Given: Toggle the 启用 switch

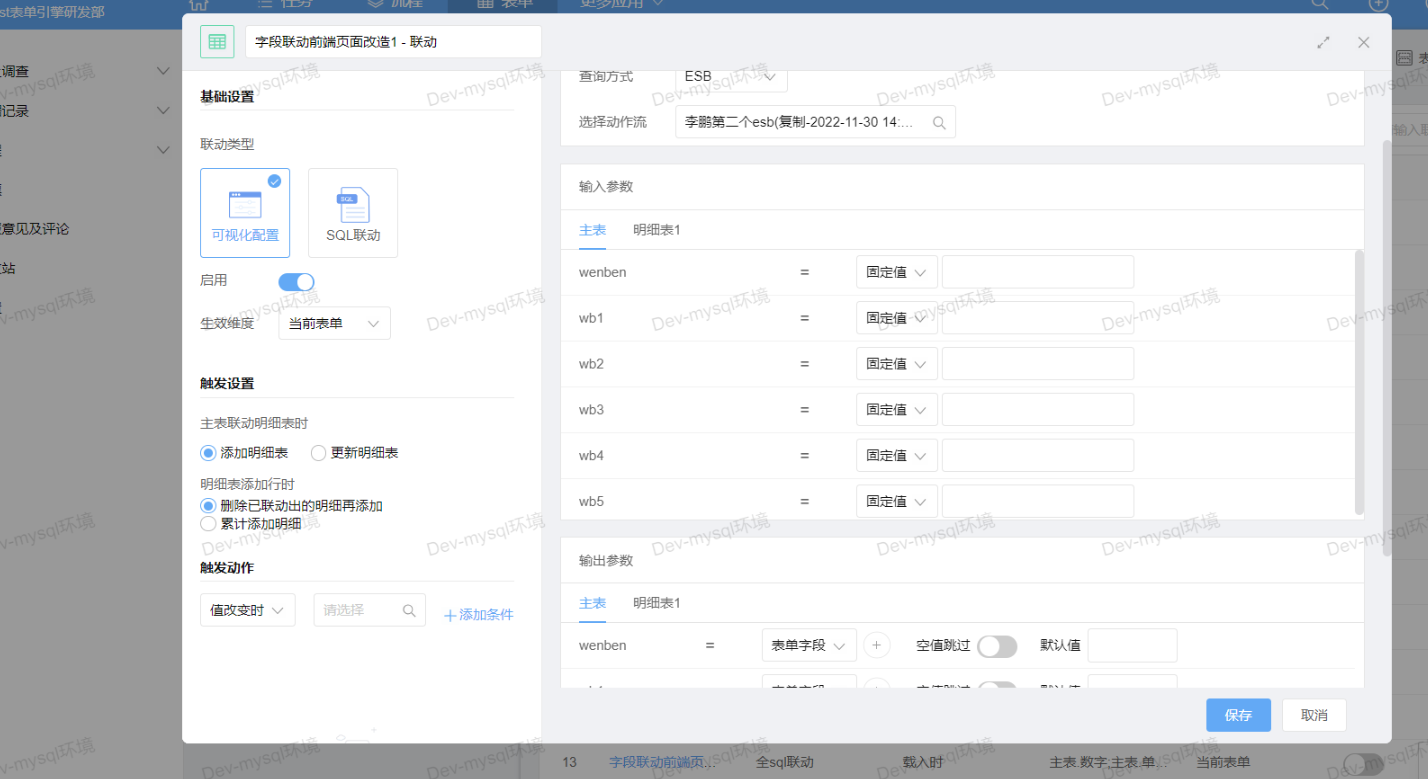Looking at the screenshot, I should pyautogui.click(x=296, y=282).
